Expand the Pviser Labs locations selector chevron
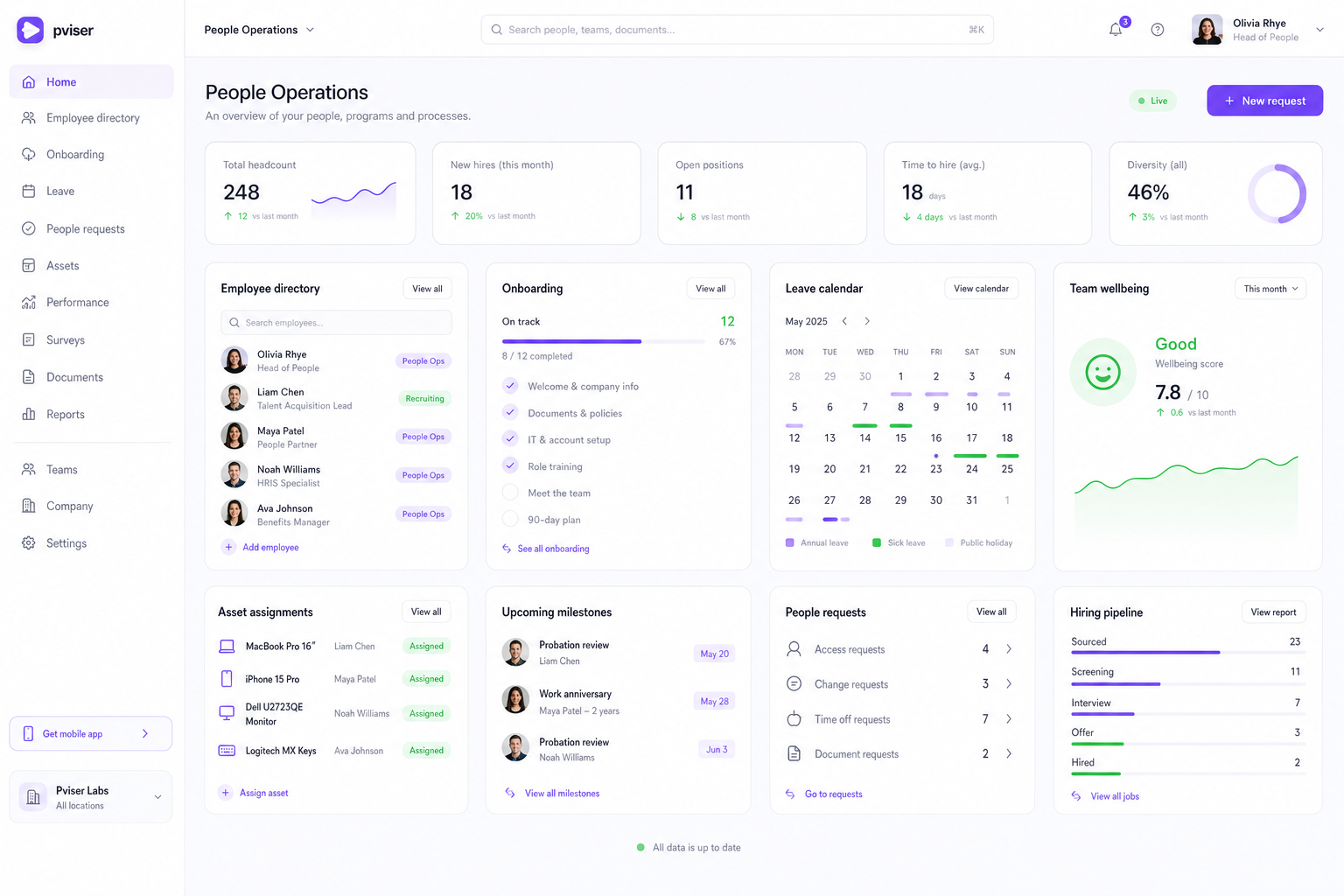The width and height of the screenshot is (1344, 896). (157, 797)
